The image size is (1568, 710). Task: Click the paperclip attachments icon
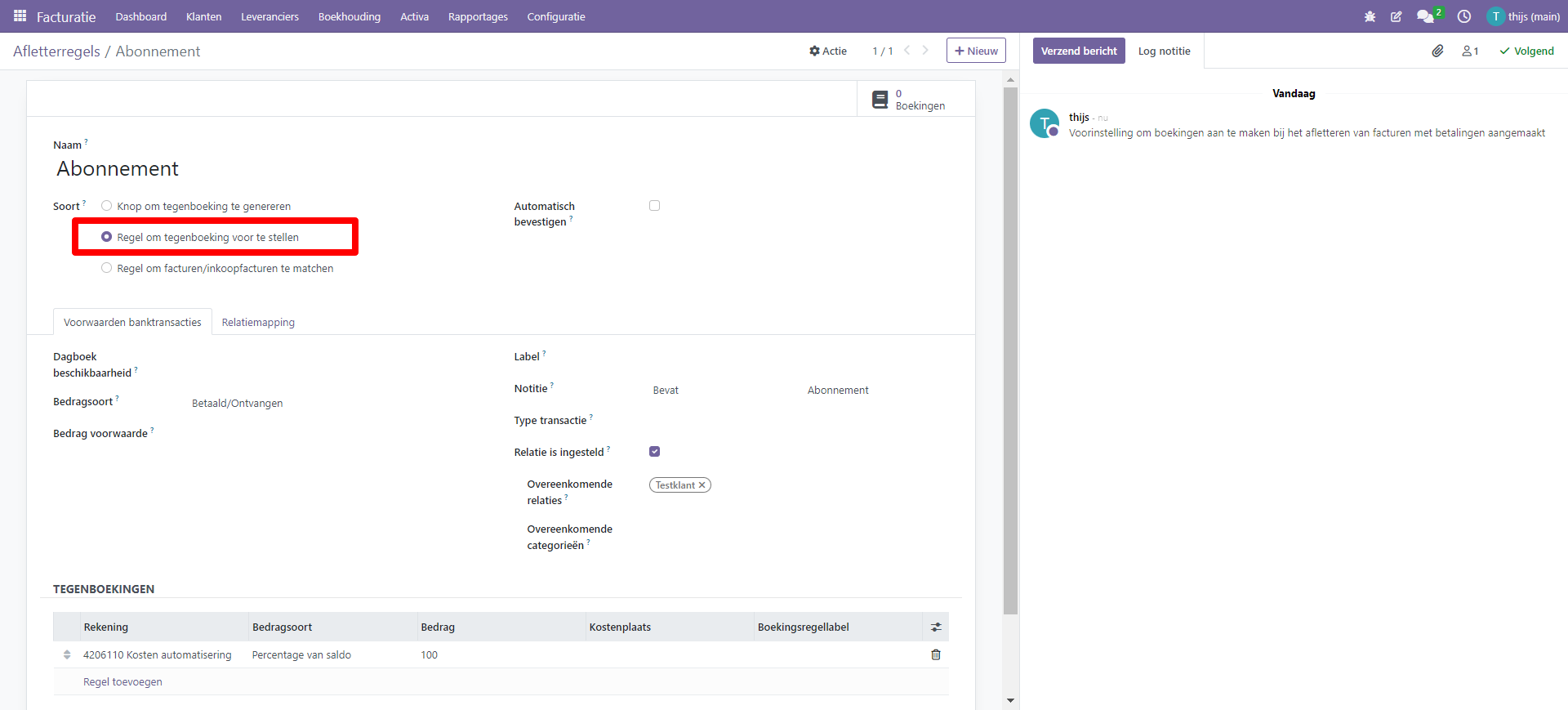tap(1437, 51)
